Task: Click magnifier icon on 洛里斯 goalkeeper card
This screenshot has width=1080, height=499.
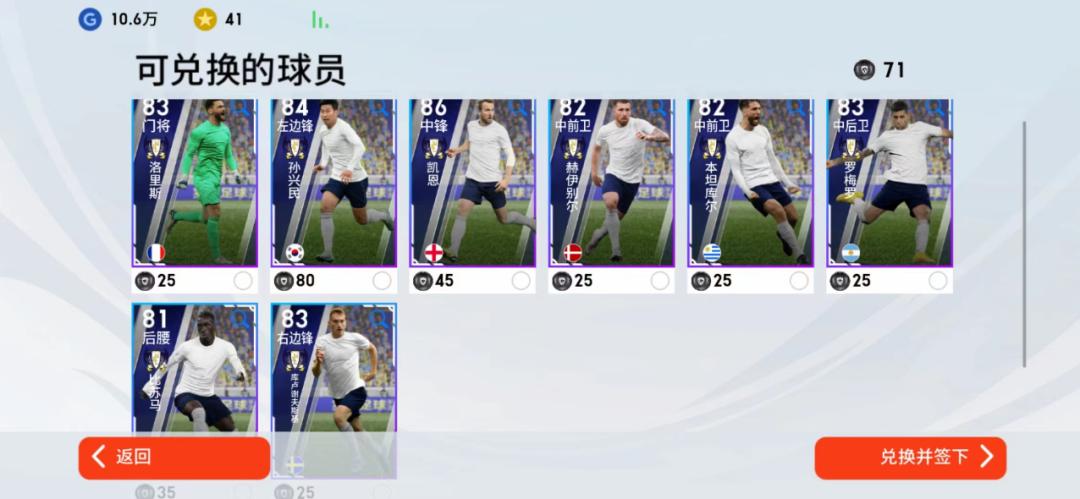Action: (242, 108)
